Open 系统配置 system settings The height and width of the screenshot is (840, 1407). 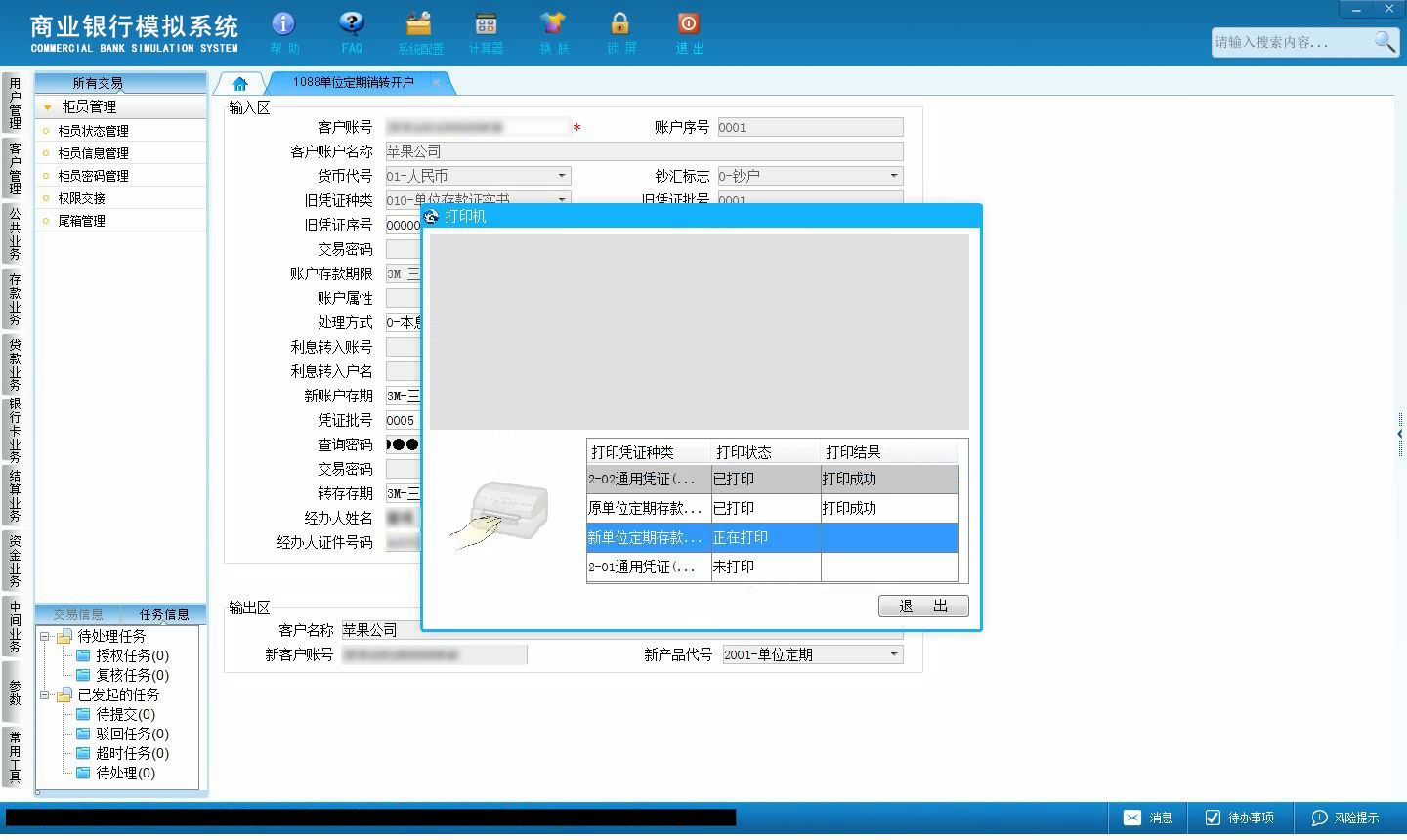coord(419,32)
